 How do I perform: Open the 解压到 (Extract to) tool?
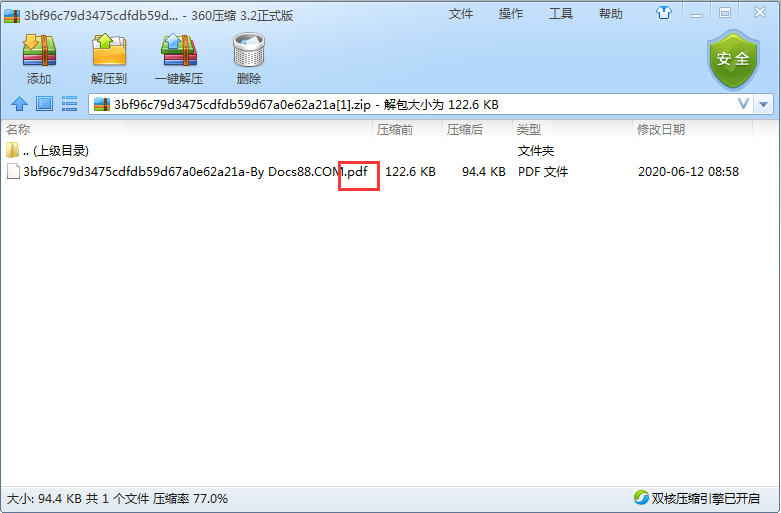(x=109, y=50)
